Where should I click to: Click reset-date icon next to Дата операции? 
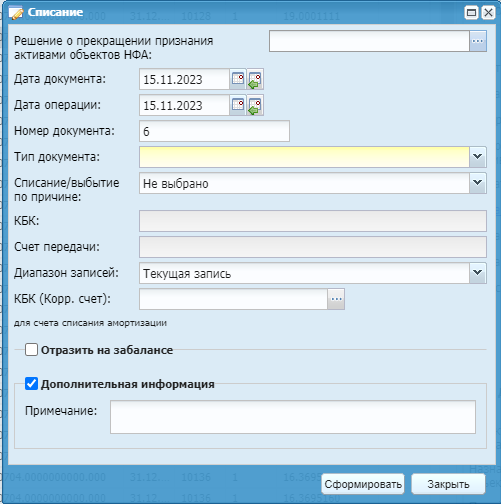[255, 105]
